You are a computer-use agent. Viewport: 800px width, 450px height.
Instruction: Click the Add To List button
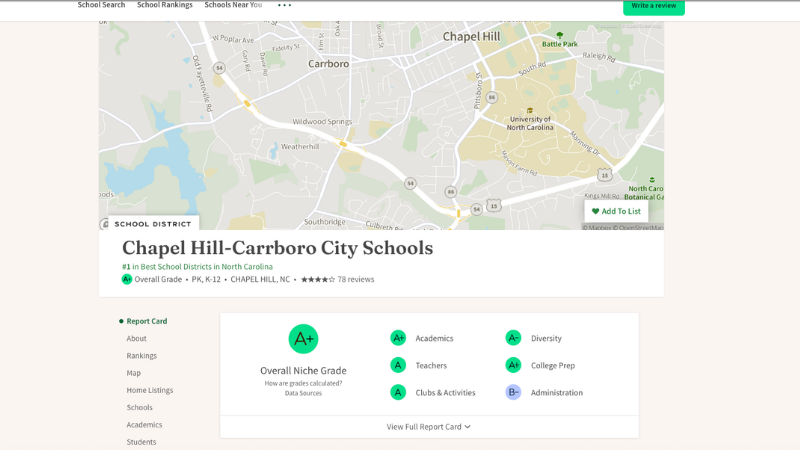click(616, 211)
